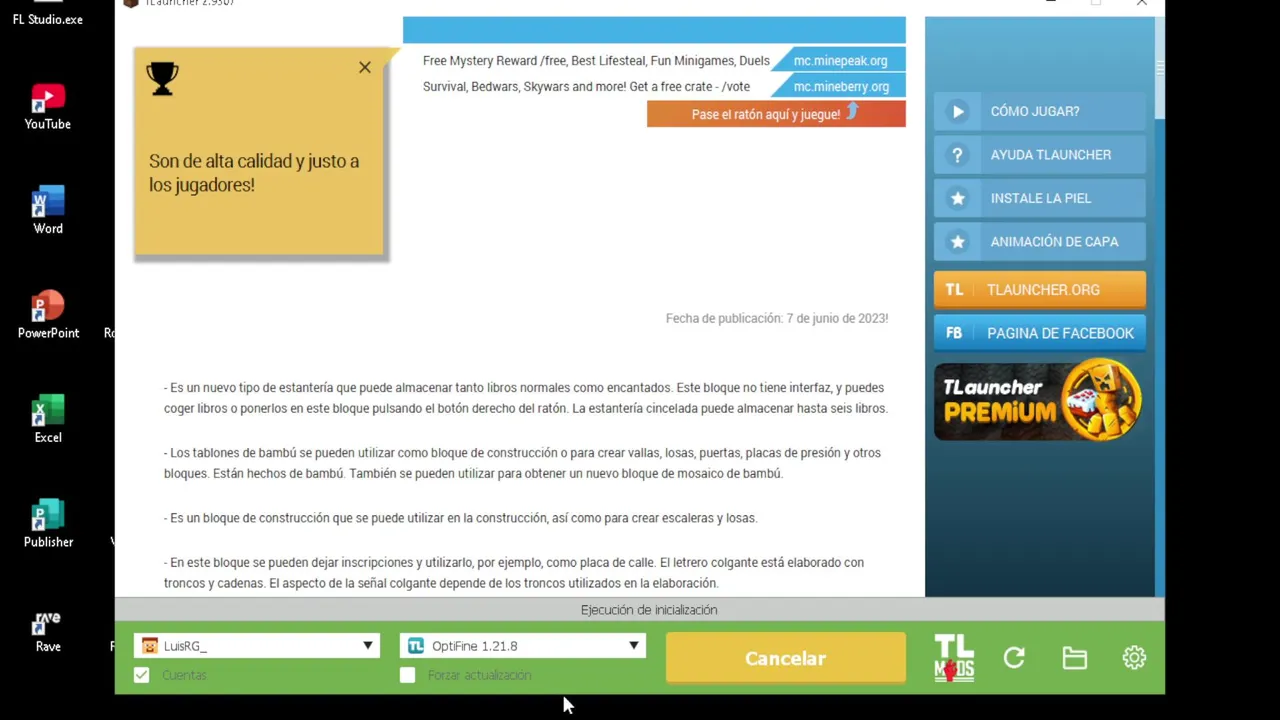
Task: Open the PAGINA DE FACEBOOK button
Action: tap(1040, 333)
